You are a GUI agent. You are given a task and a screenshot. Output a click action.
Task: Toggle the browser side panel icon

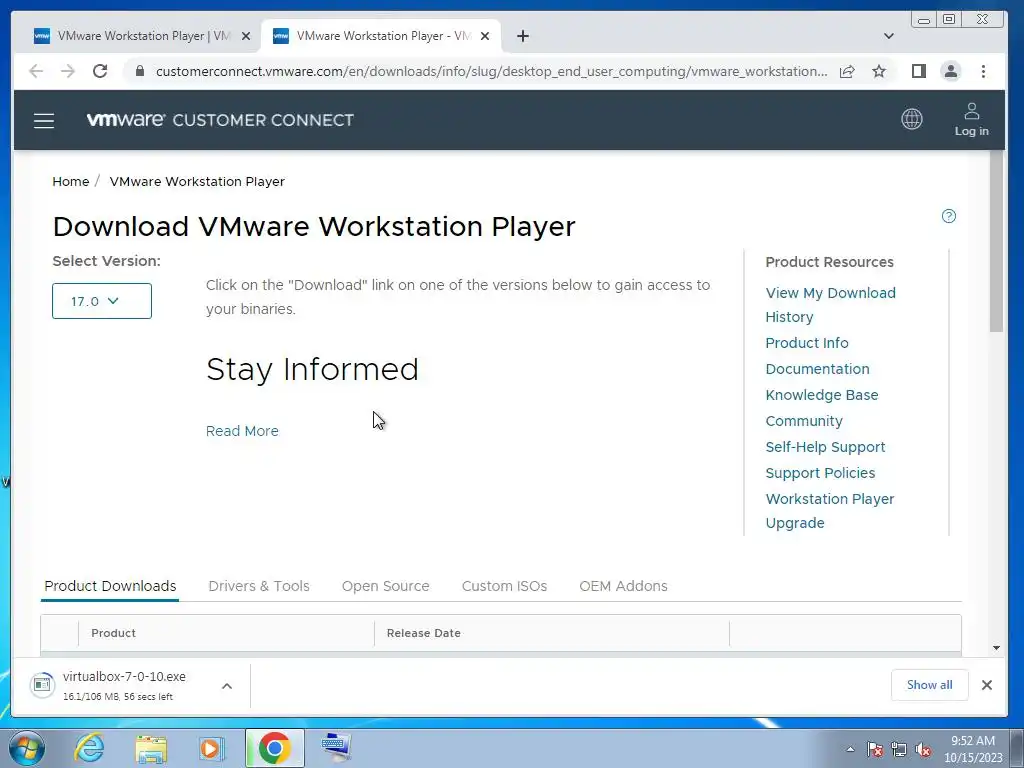(919, 71)
